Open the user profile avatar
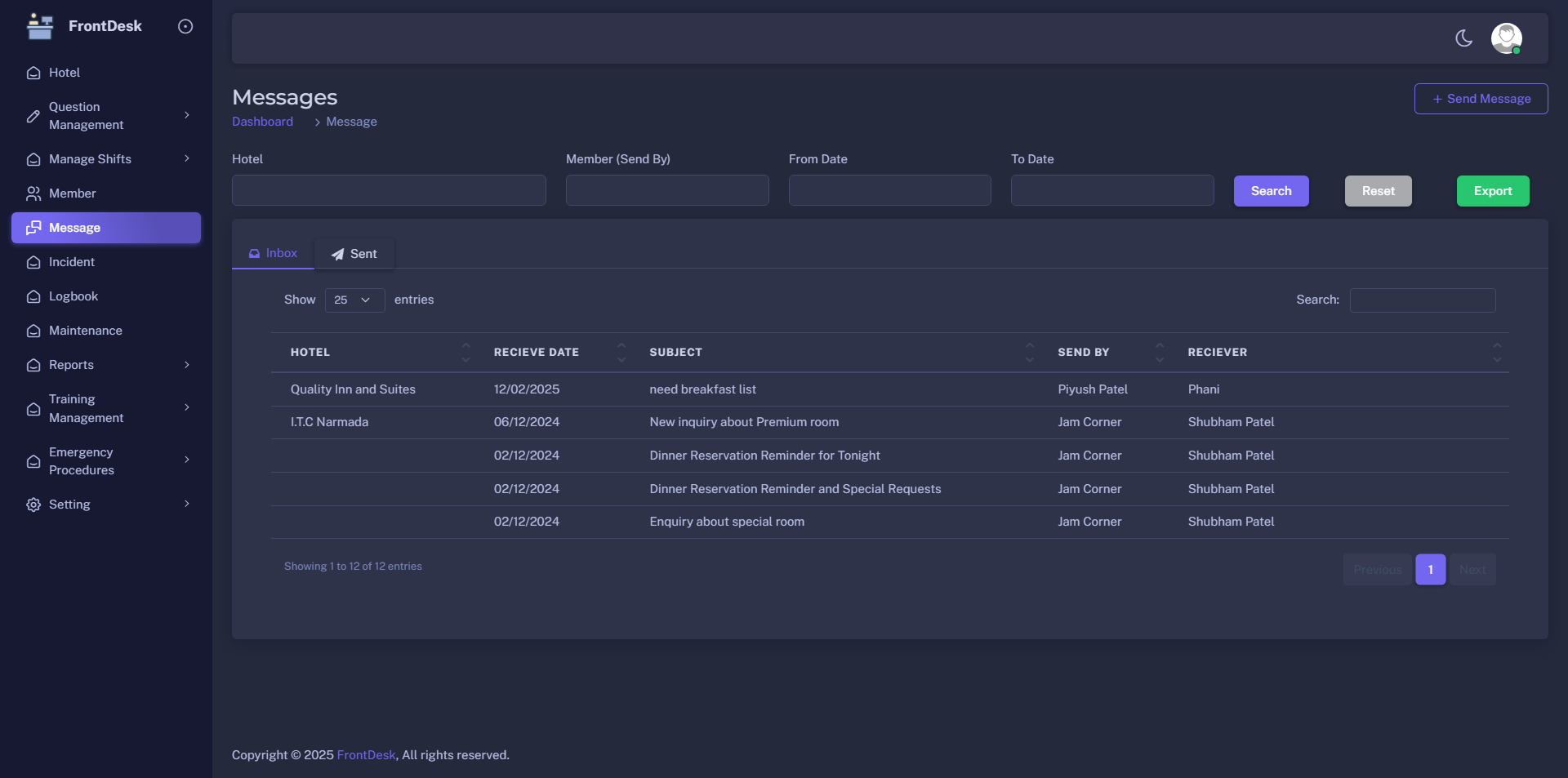Screen dimensions: 1568x778 (x=1506, y=38)
